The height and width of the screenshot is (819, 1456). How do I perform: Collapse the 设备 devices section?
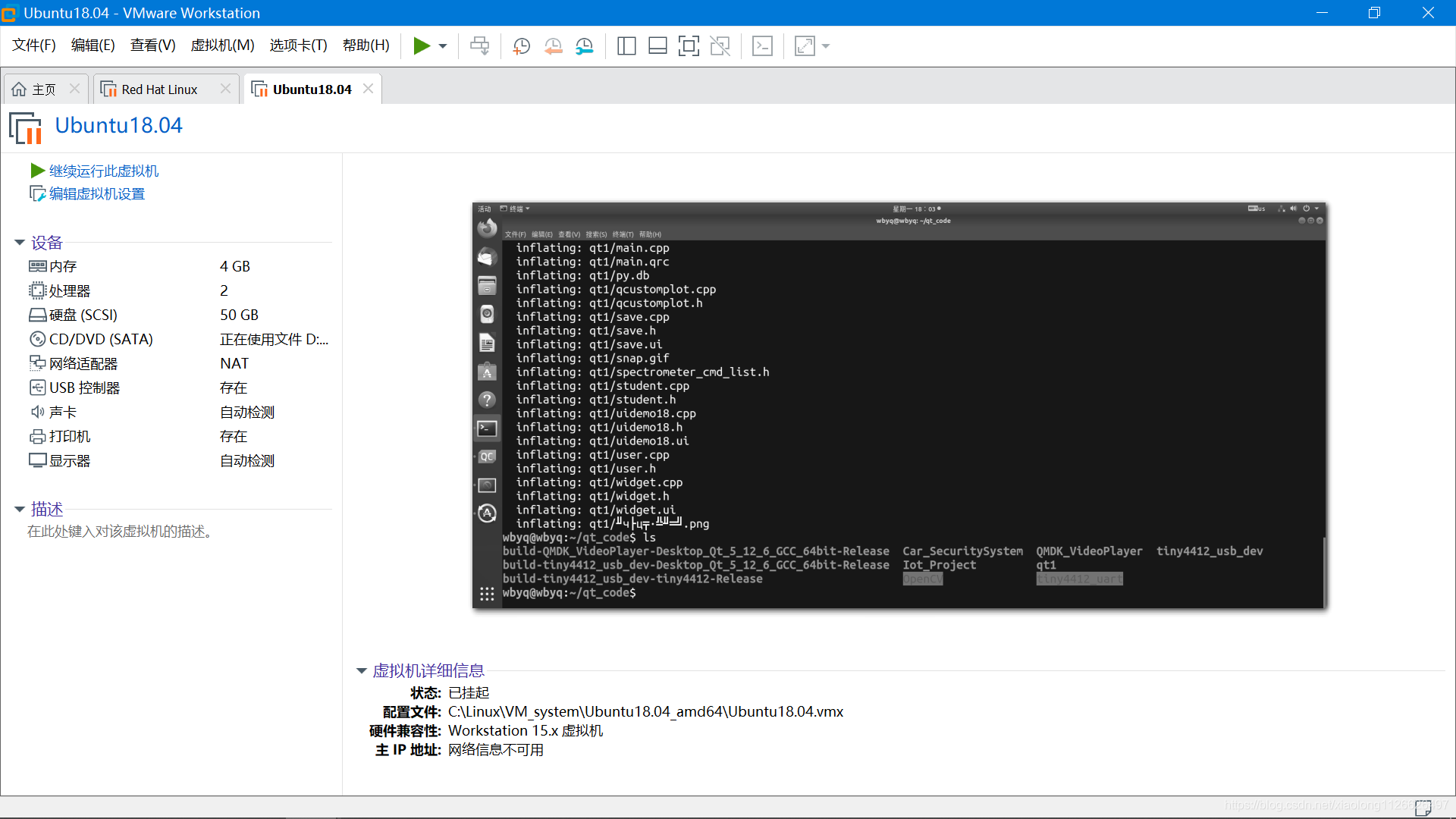20,243
